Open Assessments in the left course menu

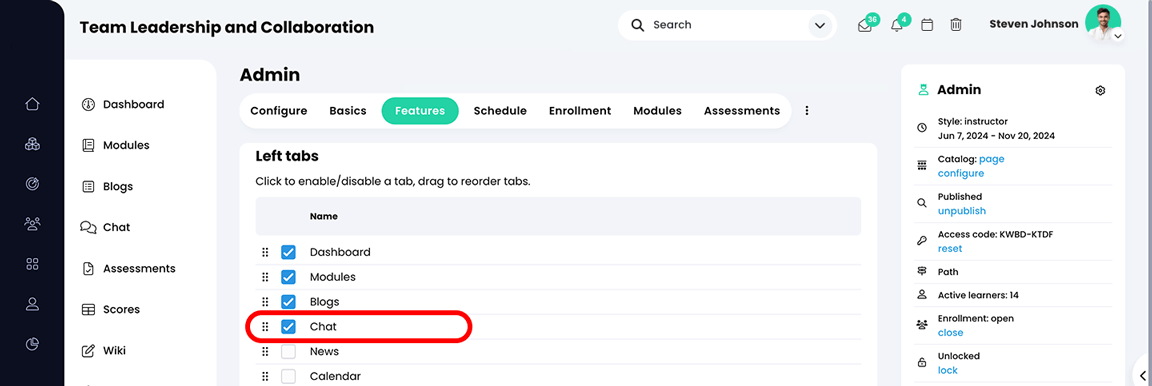pos(129,269)
